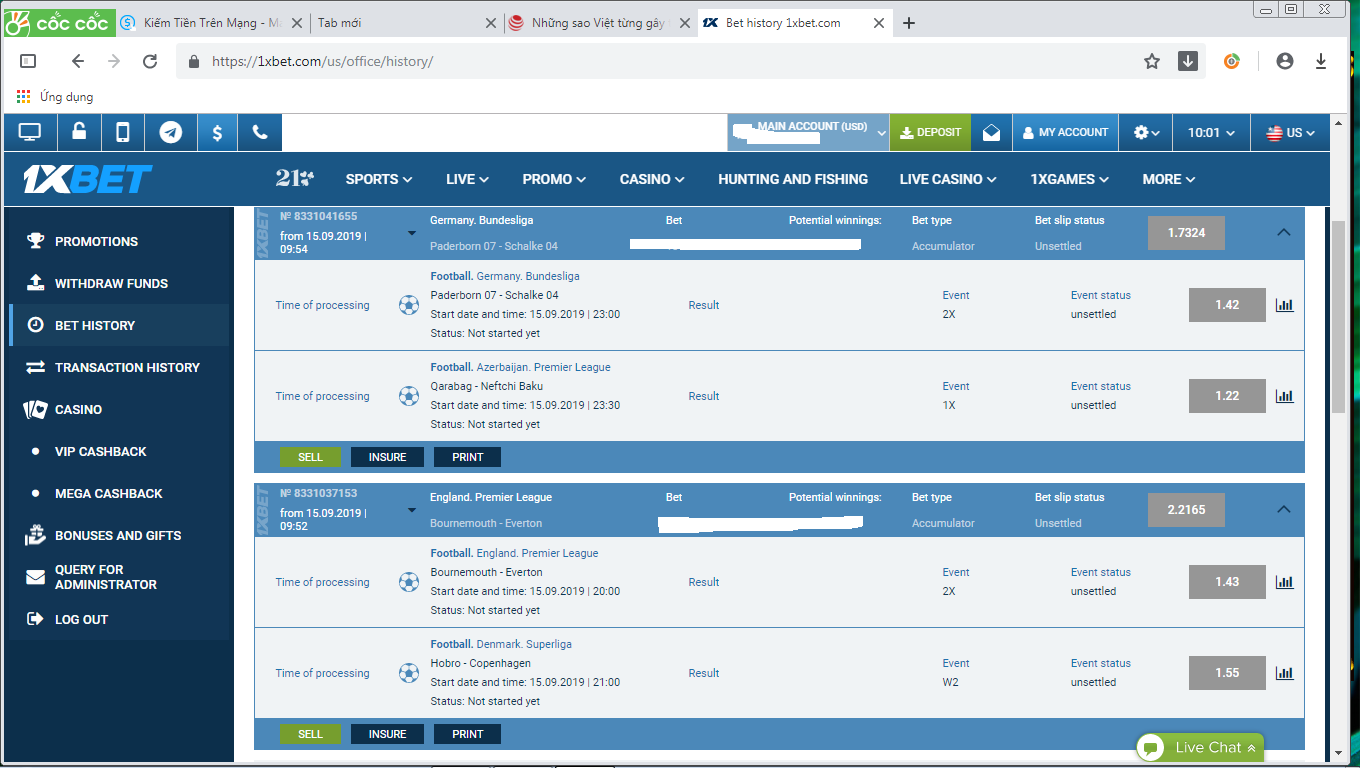1360x768 pixels.
Task: Open statistics chart icon for Paderborn 07 - Schalke 04
Action: tap(1285, 305)
